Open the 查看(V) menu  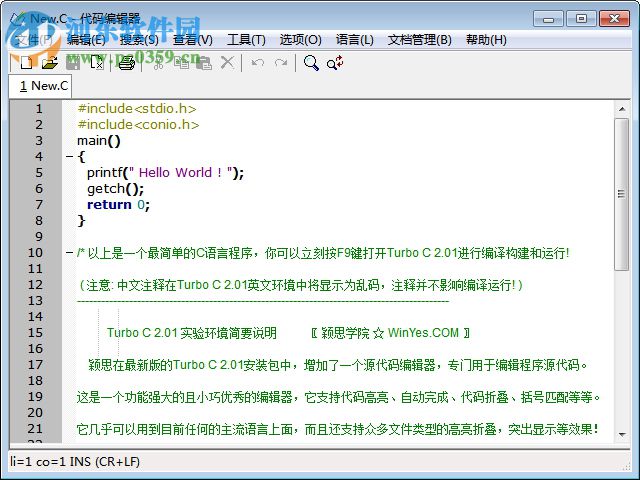(x=193, y=40)
